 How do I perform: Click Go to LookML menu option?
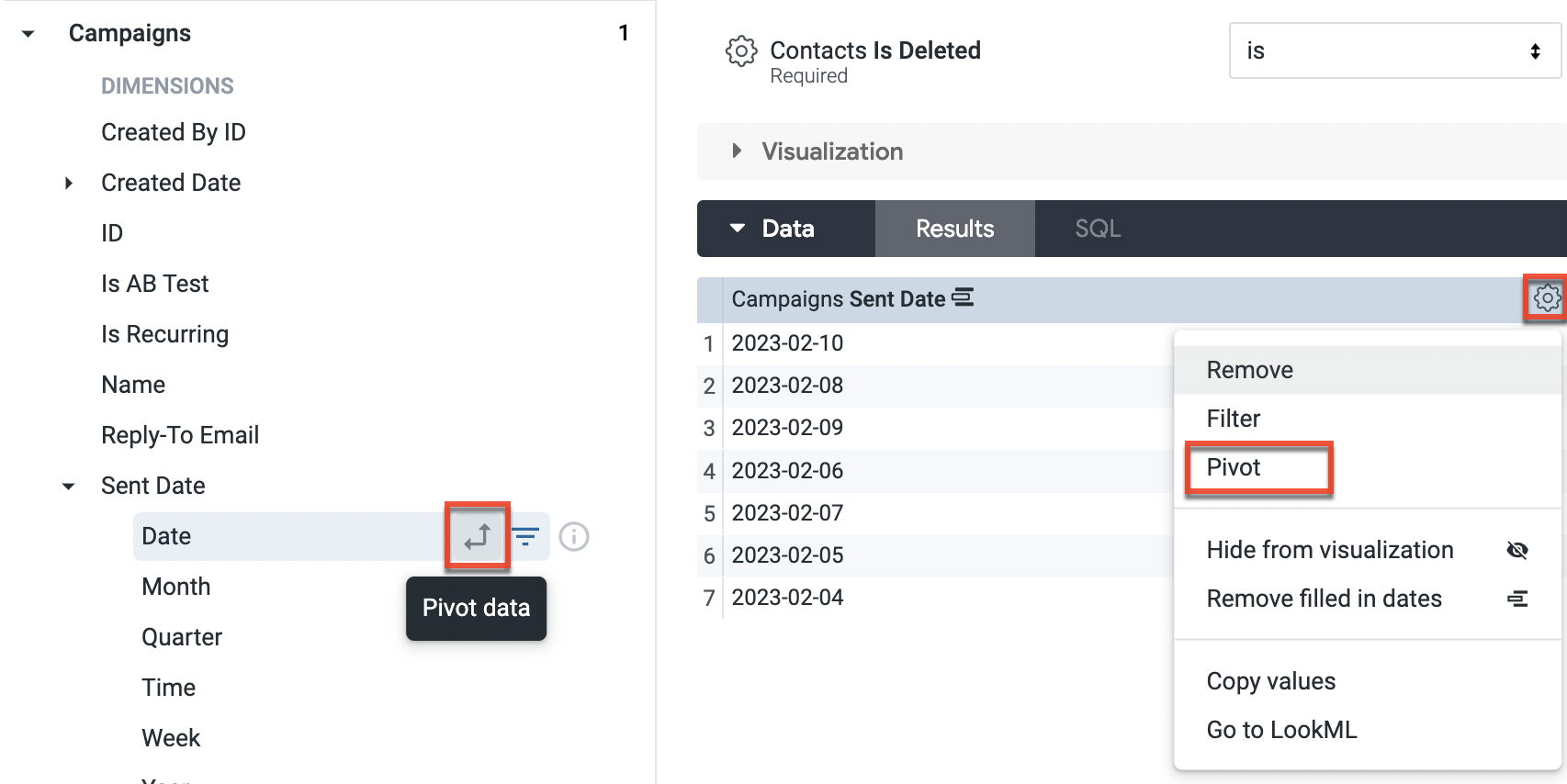tap(1281, 730)
